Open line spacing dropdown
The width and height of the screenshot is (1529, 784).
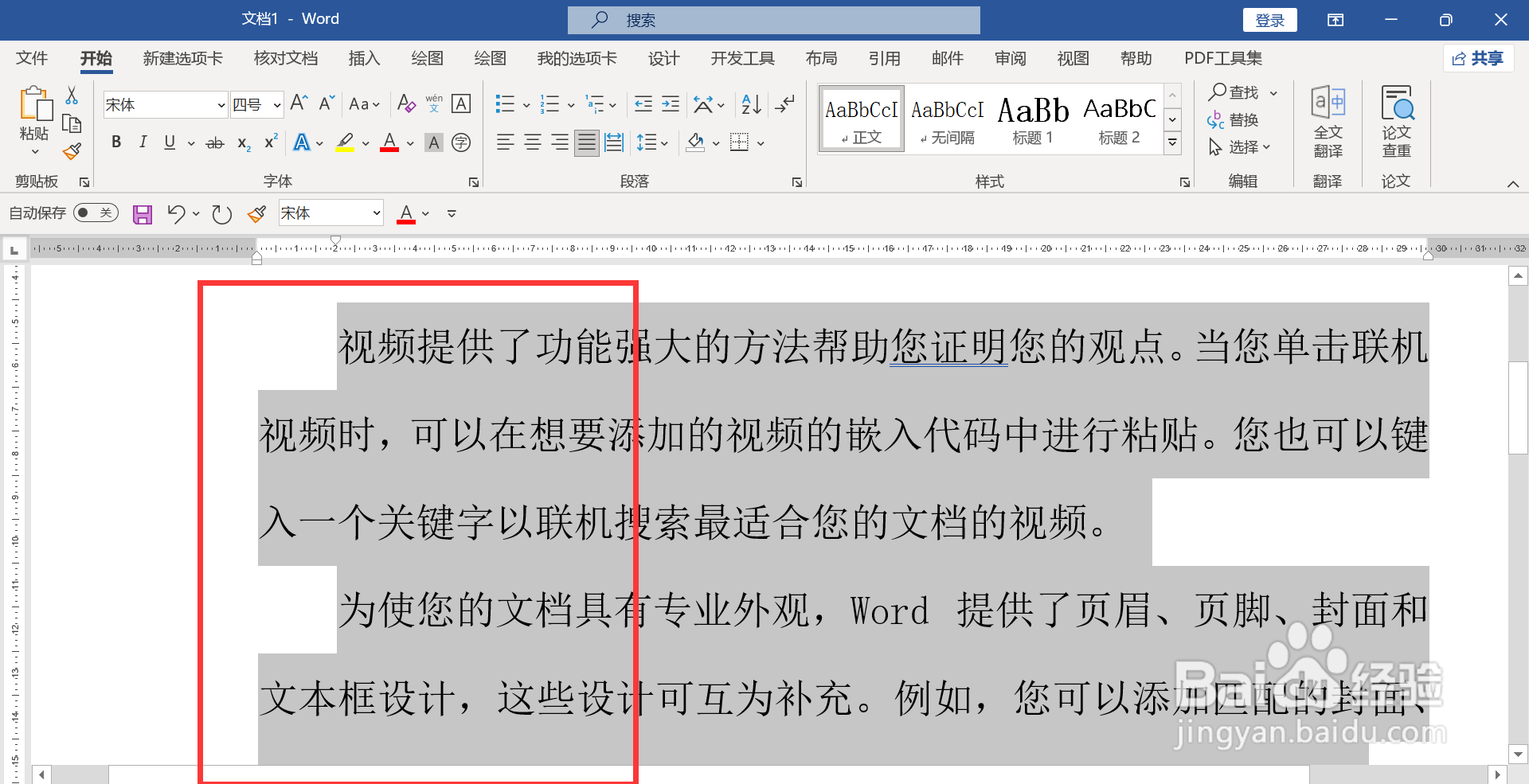click(664, 144)
